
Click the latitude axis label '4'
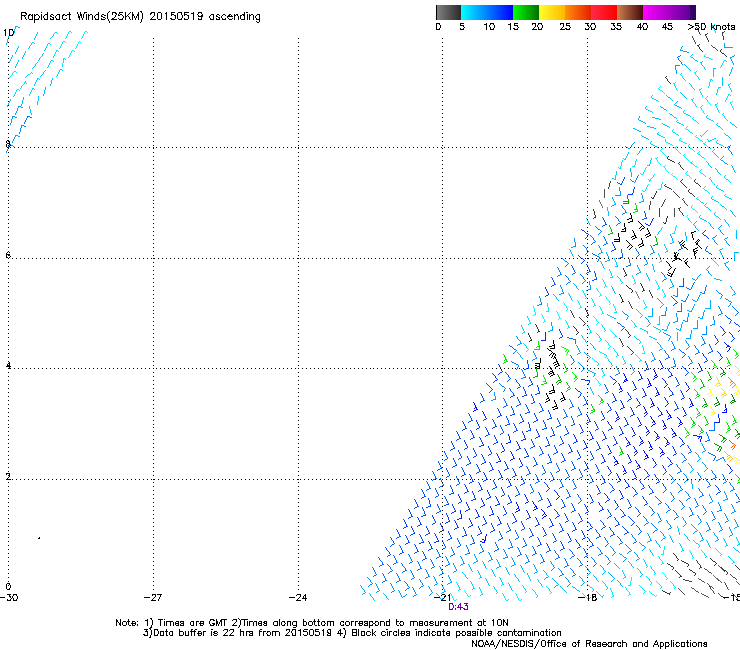coord(8,365)
